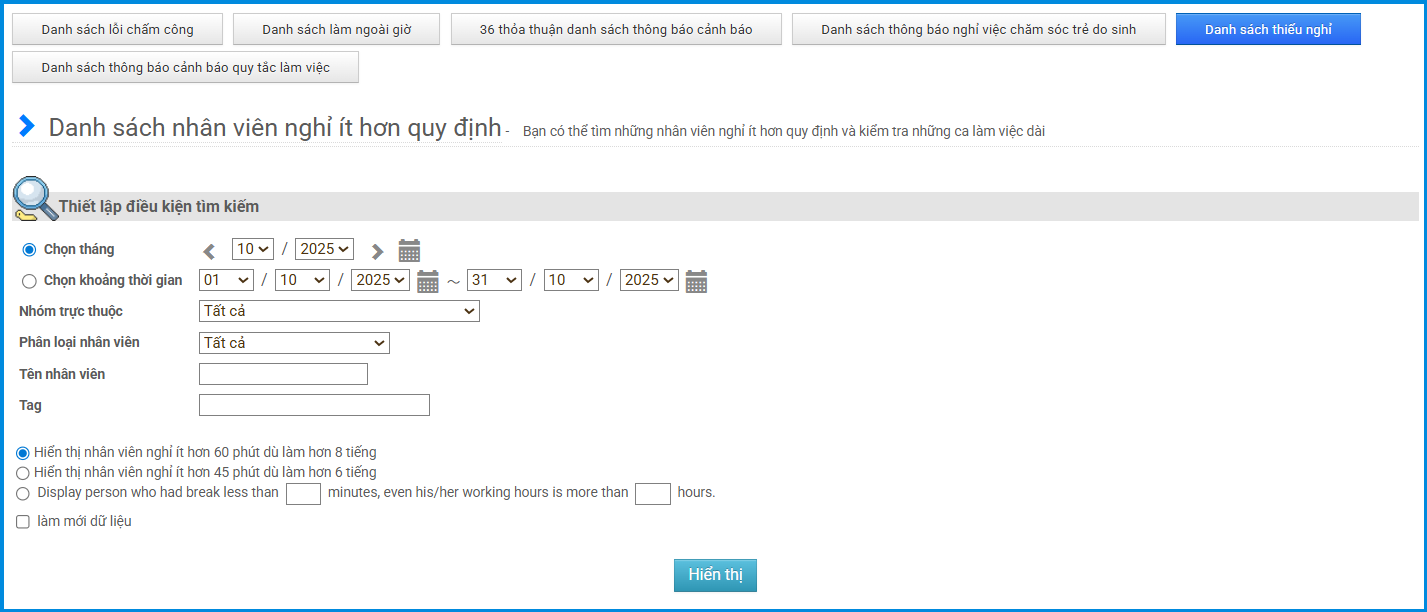This screenshot has height=612, width=1427.
Task: Open calendar picker beside the month selector
Action: pos(409,251)
